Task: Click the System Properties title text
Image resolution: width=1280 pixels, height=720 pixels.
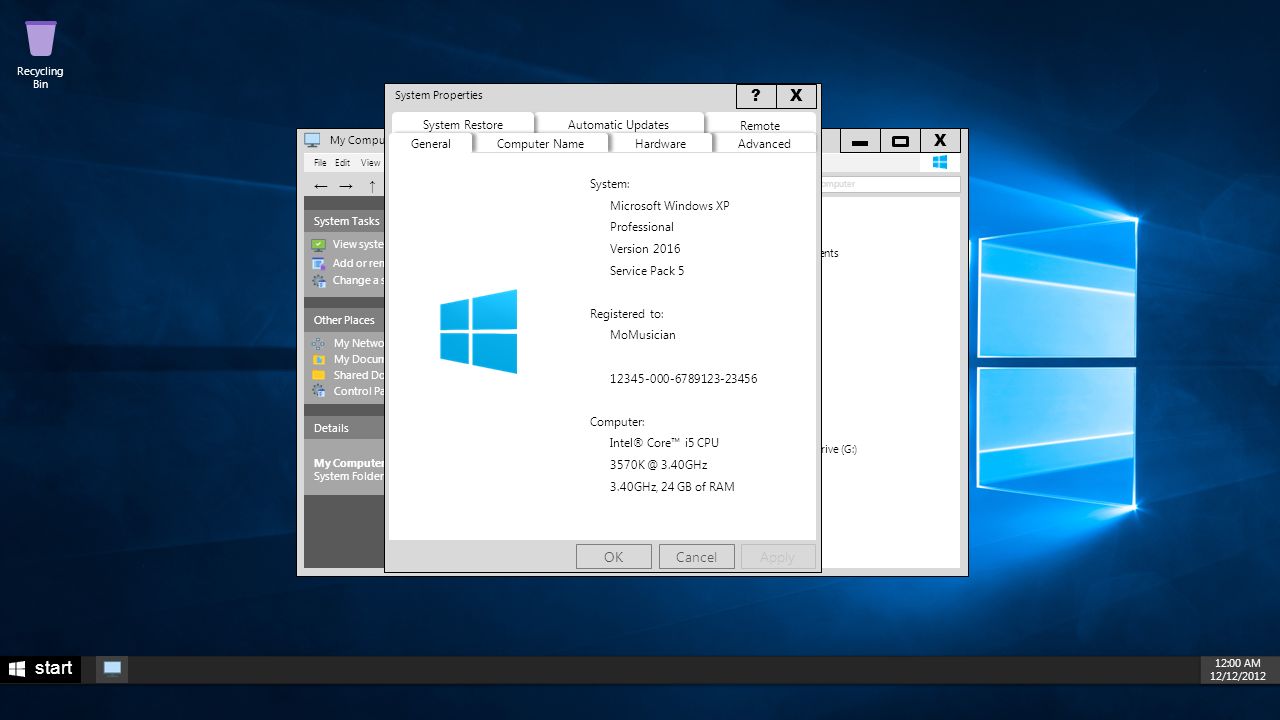Action: pyautogui.click(x=439, y=95)
